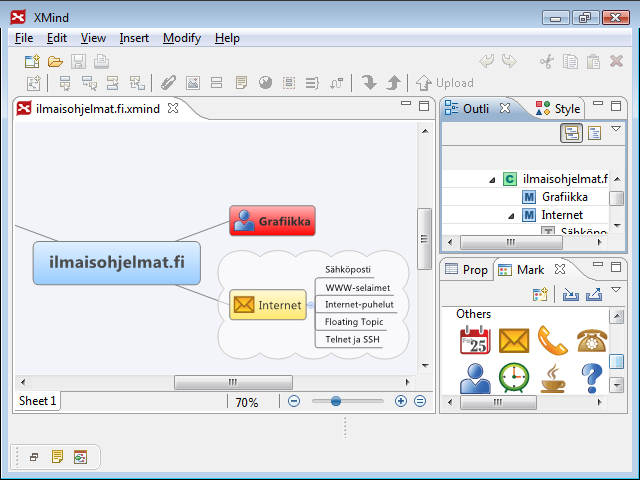Click Import markers icon

coord(571,294)
